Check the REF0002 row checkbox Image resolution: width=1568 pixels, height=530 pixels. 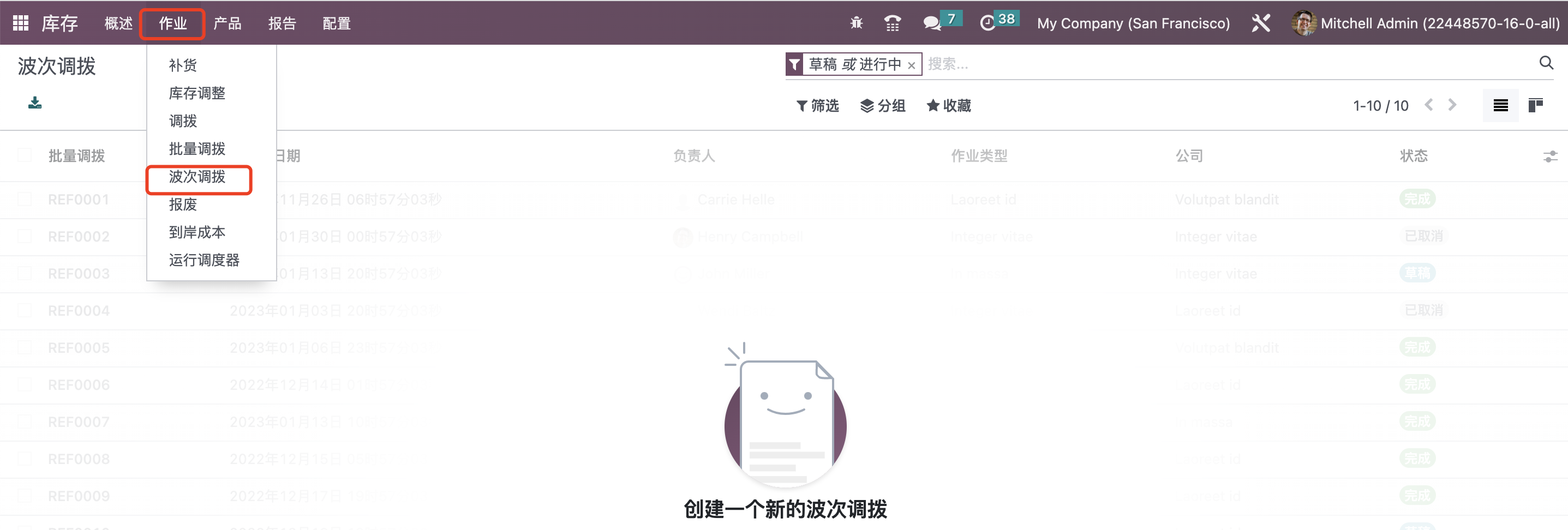point(25,237)
